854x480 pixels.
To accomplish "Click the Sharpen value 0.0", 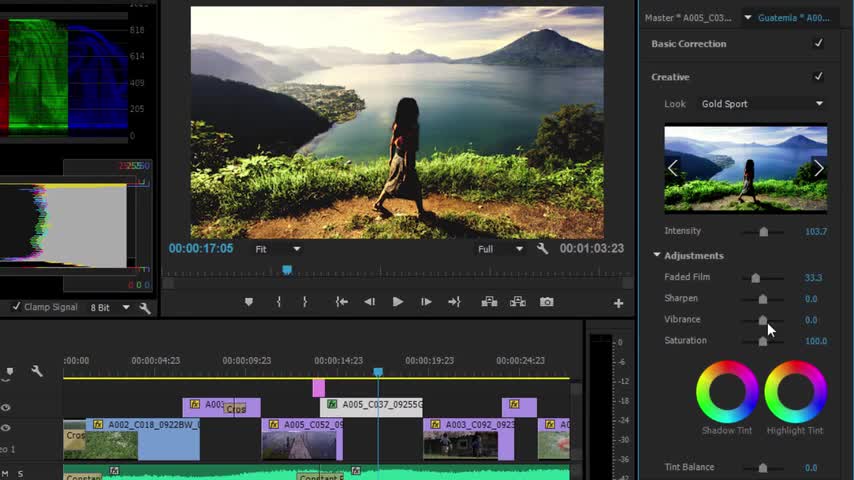I will click(x=811, y=299).
